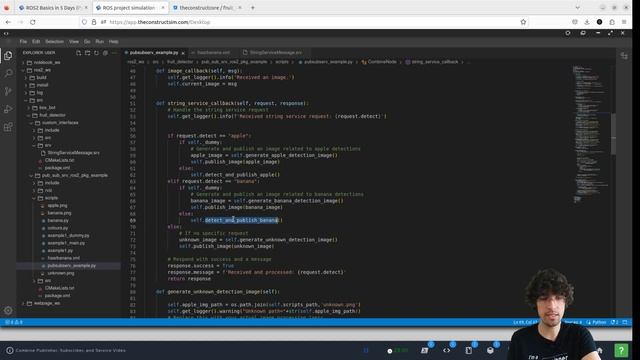The image size is (640, 360).
Task: Click the pause icon in bottom bar
Action: pyautogui.click(x=366, y=350)
